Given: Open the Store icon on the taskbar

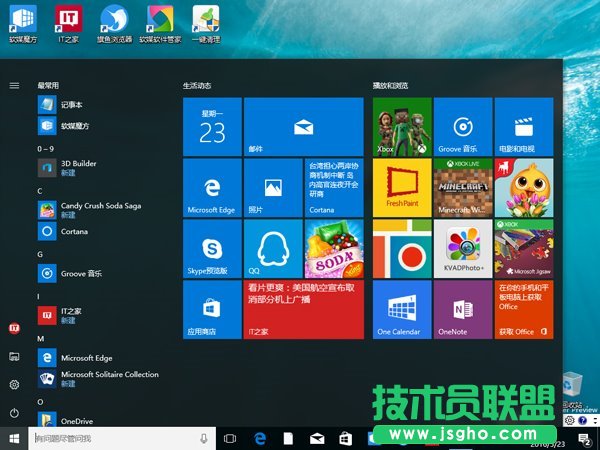Looking at the screenshot, I should tap(346, 439).
